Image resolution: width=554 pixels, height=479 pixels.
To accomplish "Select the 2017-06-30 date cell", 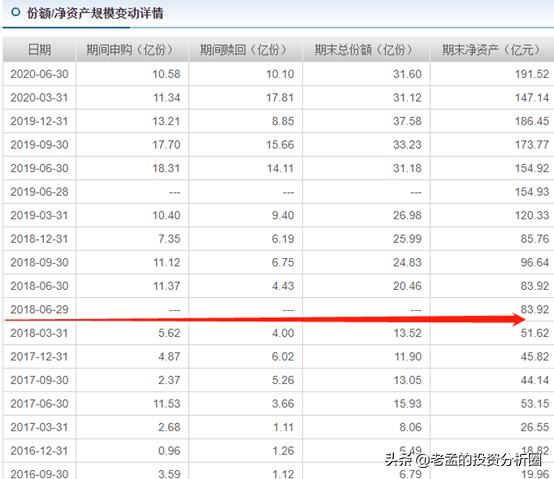I will coord(39,404).
